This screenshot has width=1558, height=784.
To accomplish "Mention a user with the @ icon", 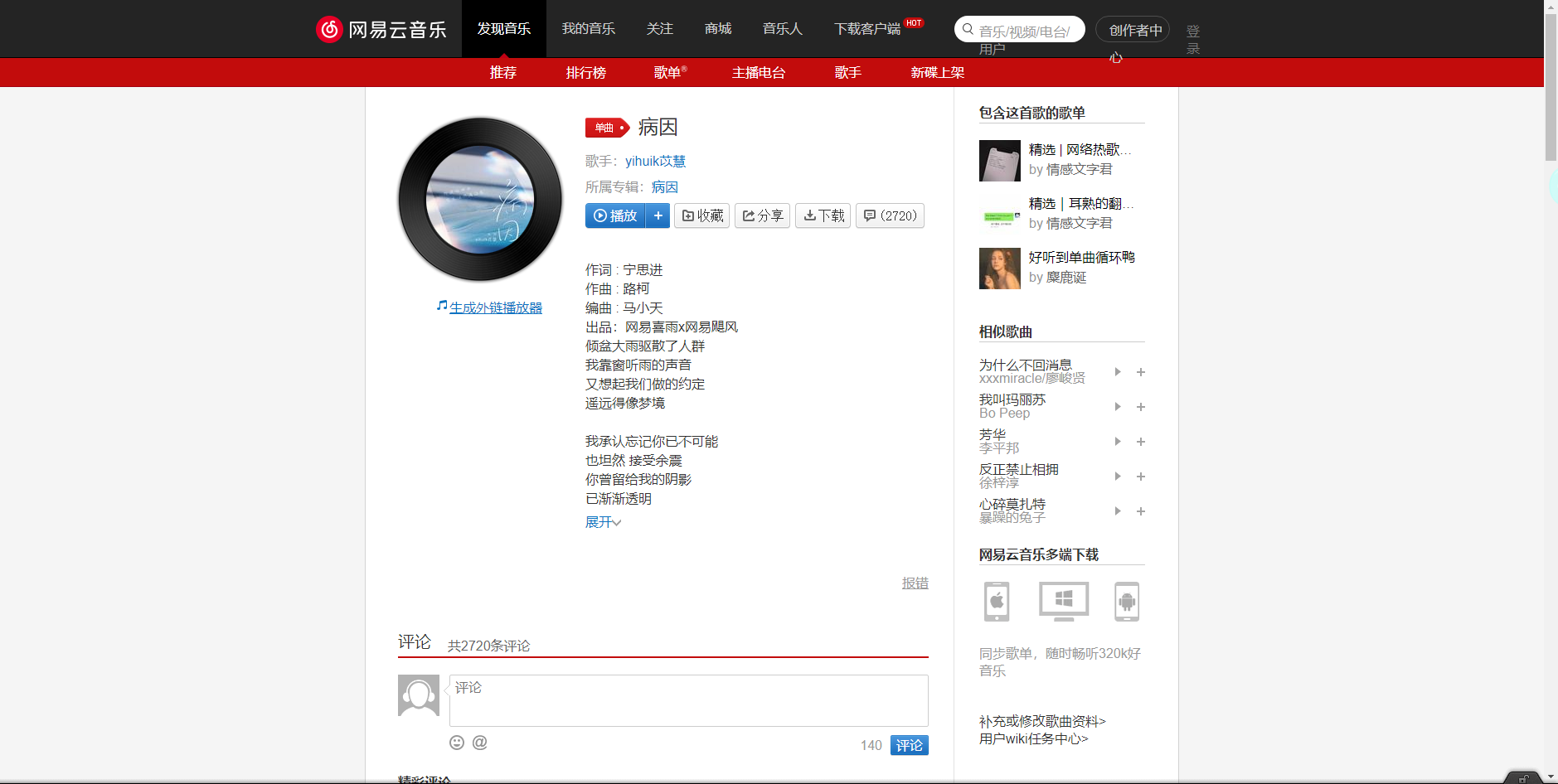I will pyautogui.click(x=479, y=743).
